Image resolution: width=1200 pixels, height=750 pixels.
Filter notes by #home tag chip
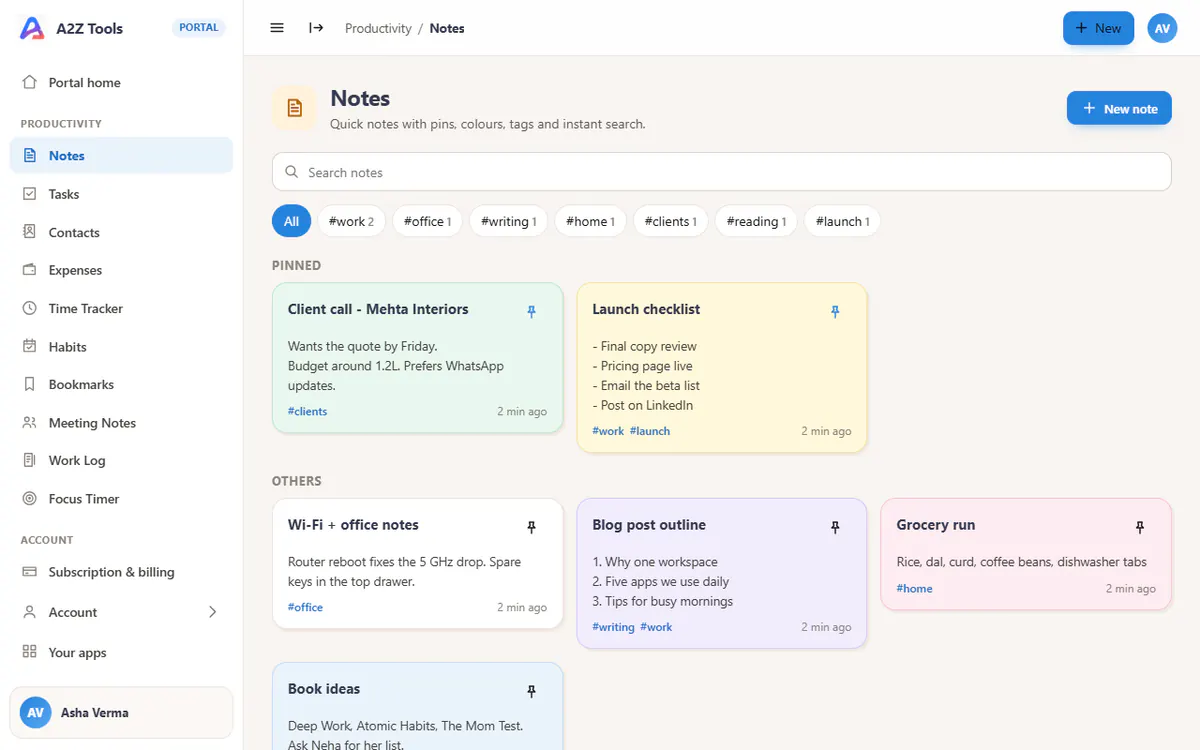tap(590, 221)
